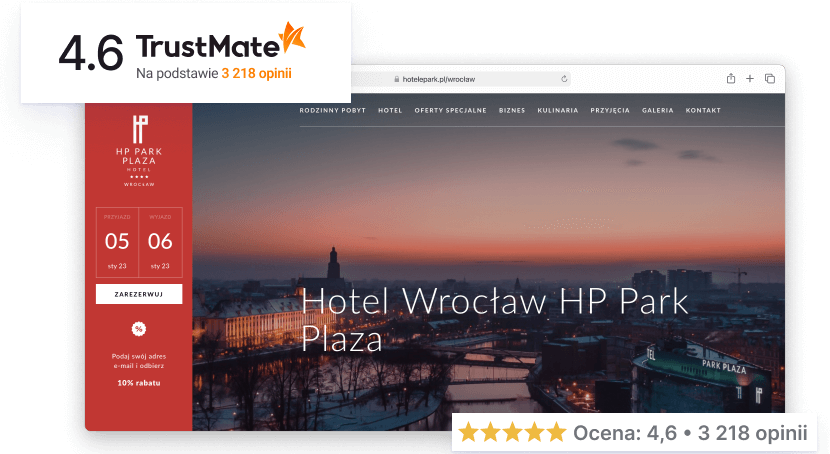Open a new tab with plus icon

click(x=750, y=78)
